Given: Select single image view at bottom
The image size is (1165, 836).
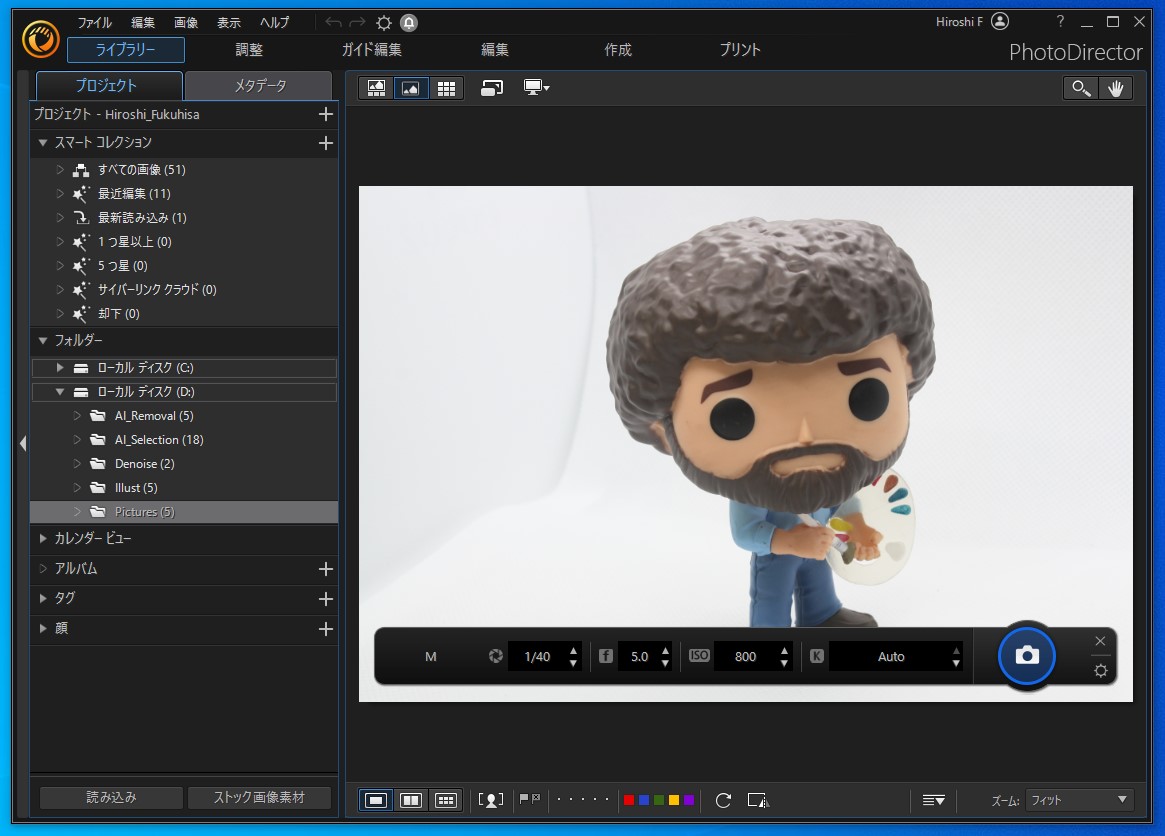Looking at the screenshot, I should pos(376,800).
